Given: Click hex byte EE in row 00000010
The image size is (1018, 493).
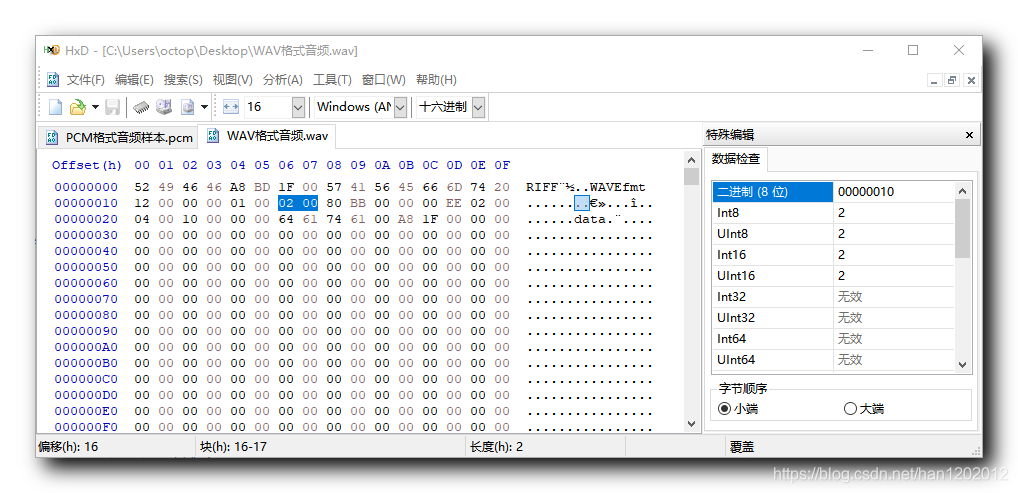Looking at the screenshot, I should (x=454, y=203).
